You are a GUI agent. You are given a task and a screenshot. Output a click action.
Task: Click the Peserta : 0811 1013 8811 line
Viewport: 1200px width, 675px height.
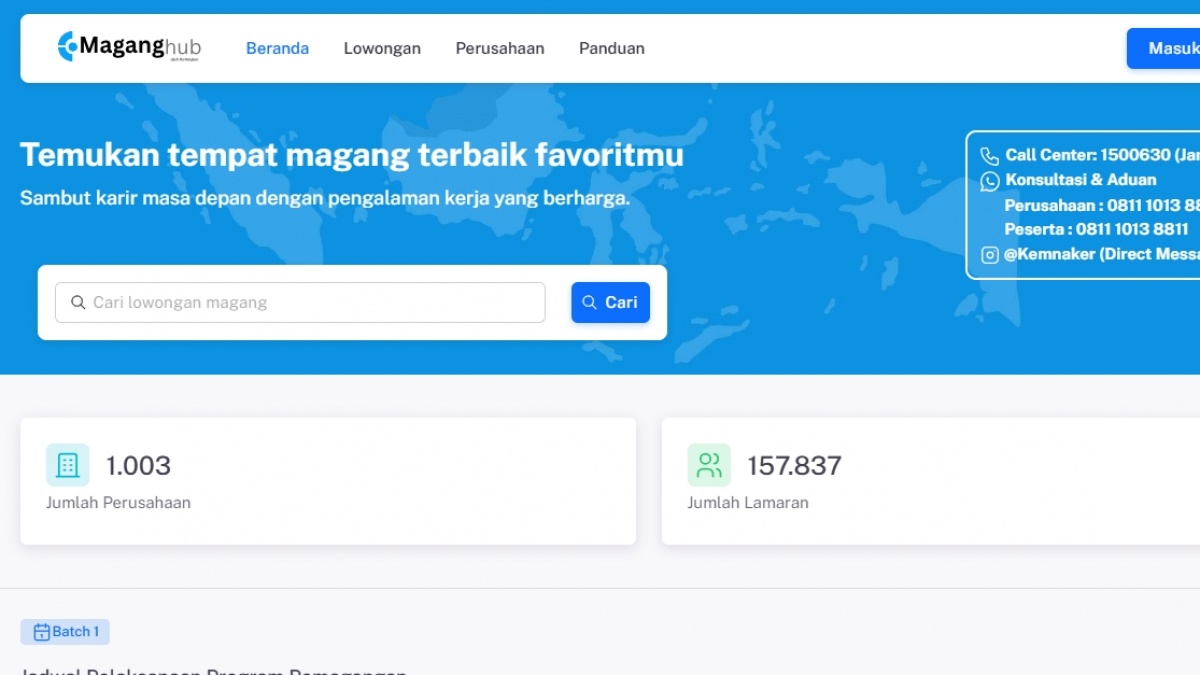click(x=1097, y=229)
